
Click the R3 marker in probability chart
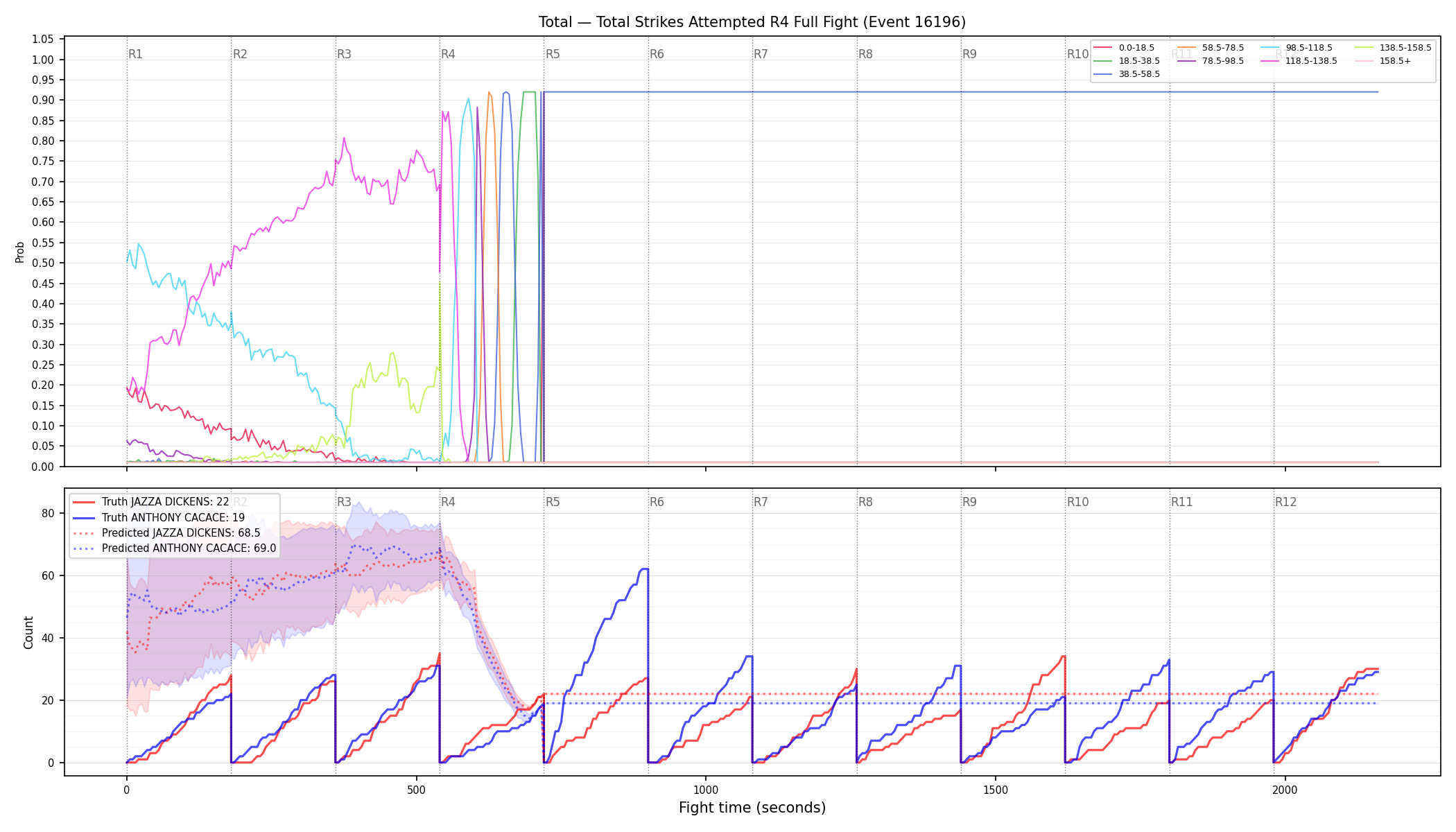coord(344,54)
